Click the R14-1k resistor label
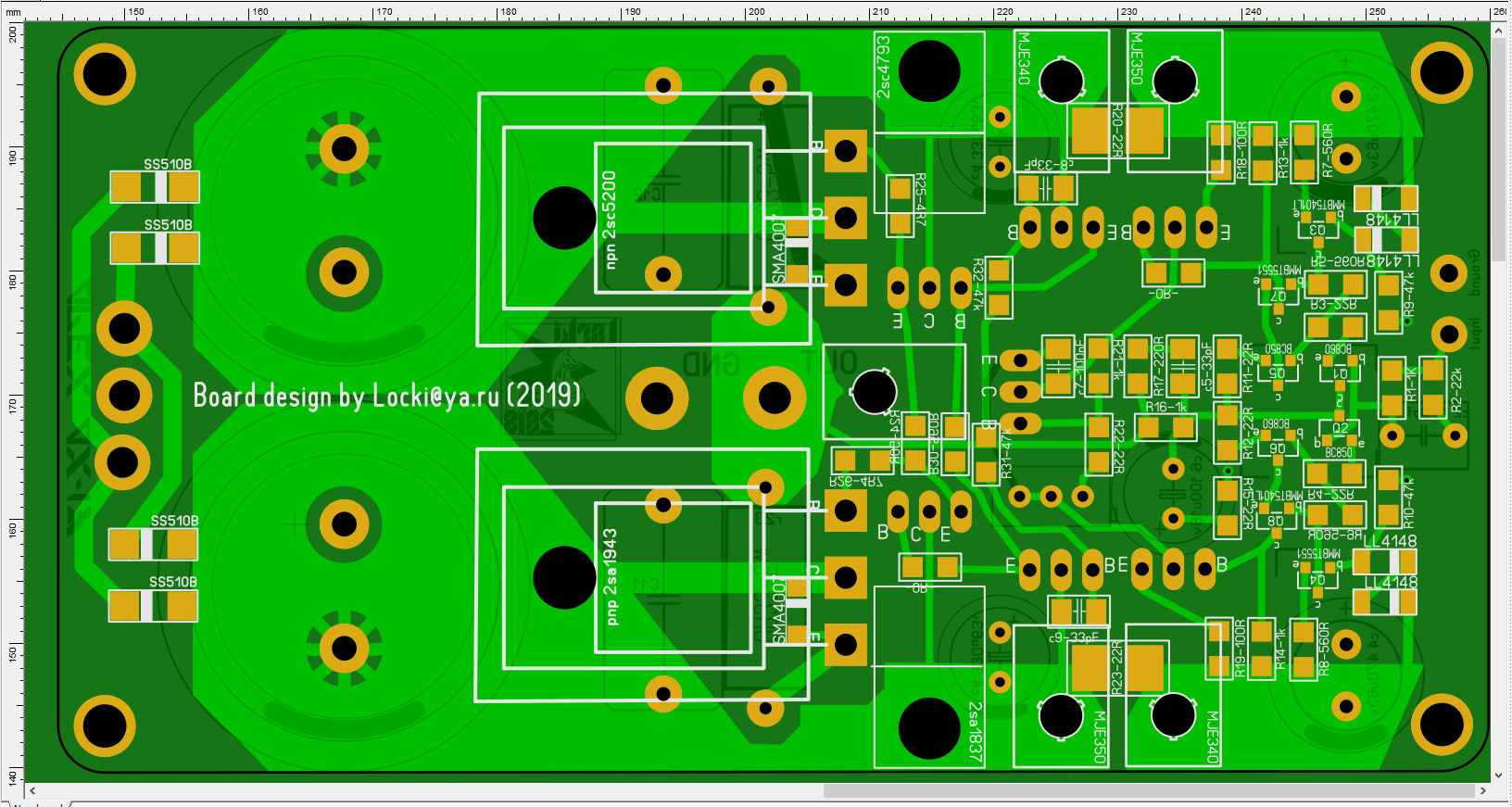Screen dimensions: 1512x807 point(1281,649)
